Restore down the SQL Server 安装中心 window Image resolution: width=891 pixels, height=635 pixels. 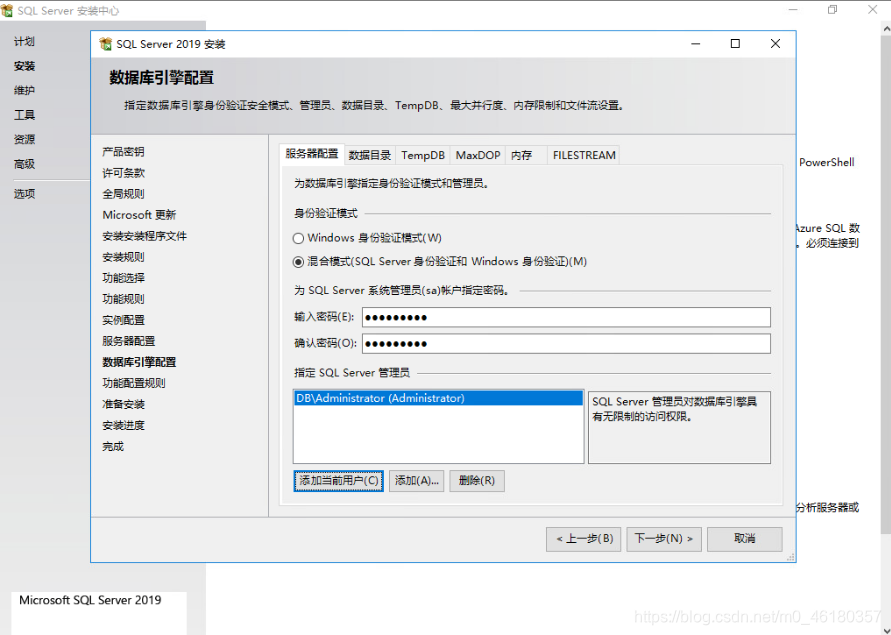832,10
